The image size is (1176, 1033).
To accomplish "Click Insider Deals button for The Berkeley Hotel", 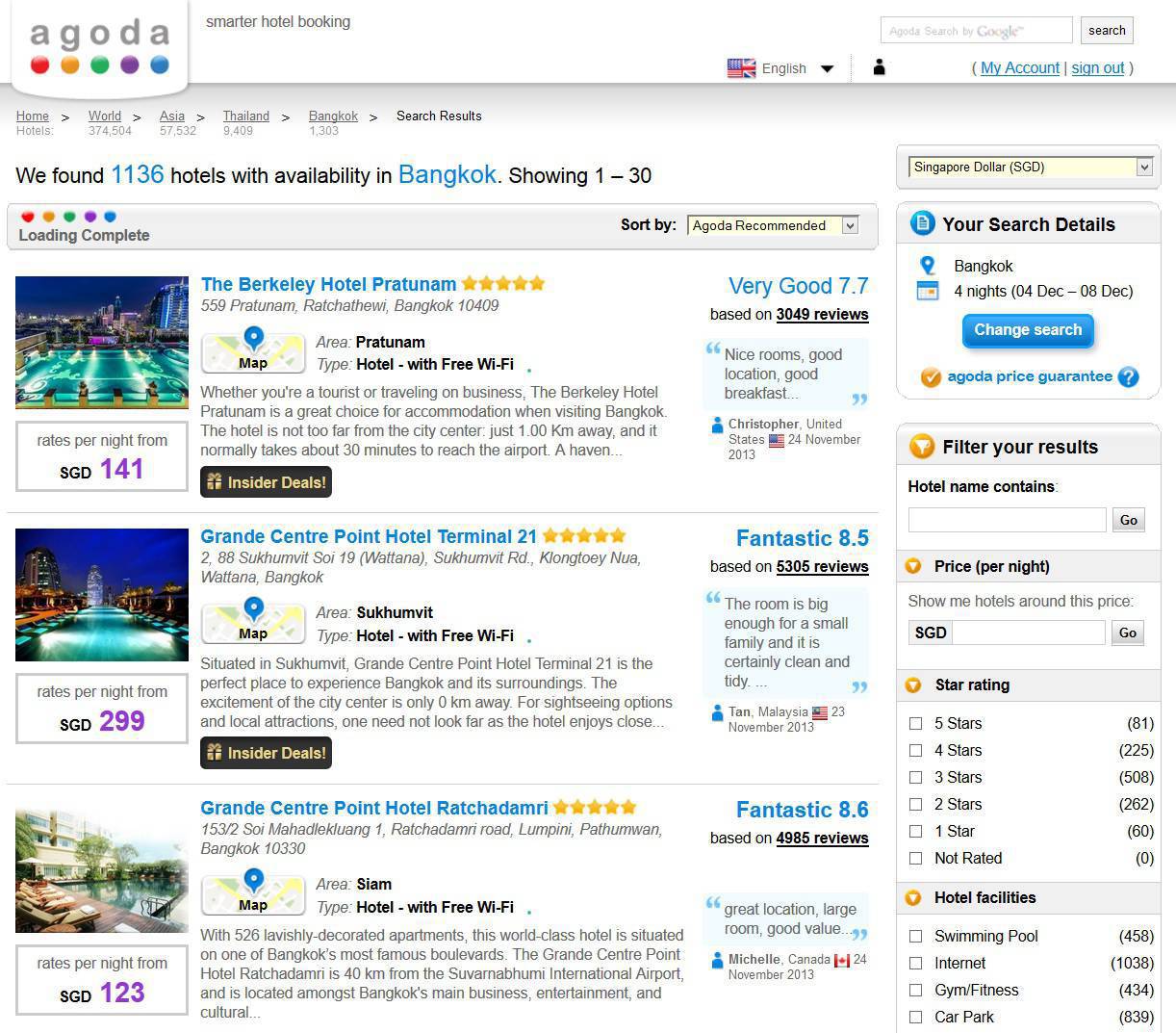I will [x=266, y=482].
